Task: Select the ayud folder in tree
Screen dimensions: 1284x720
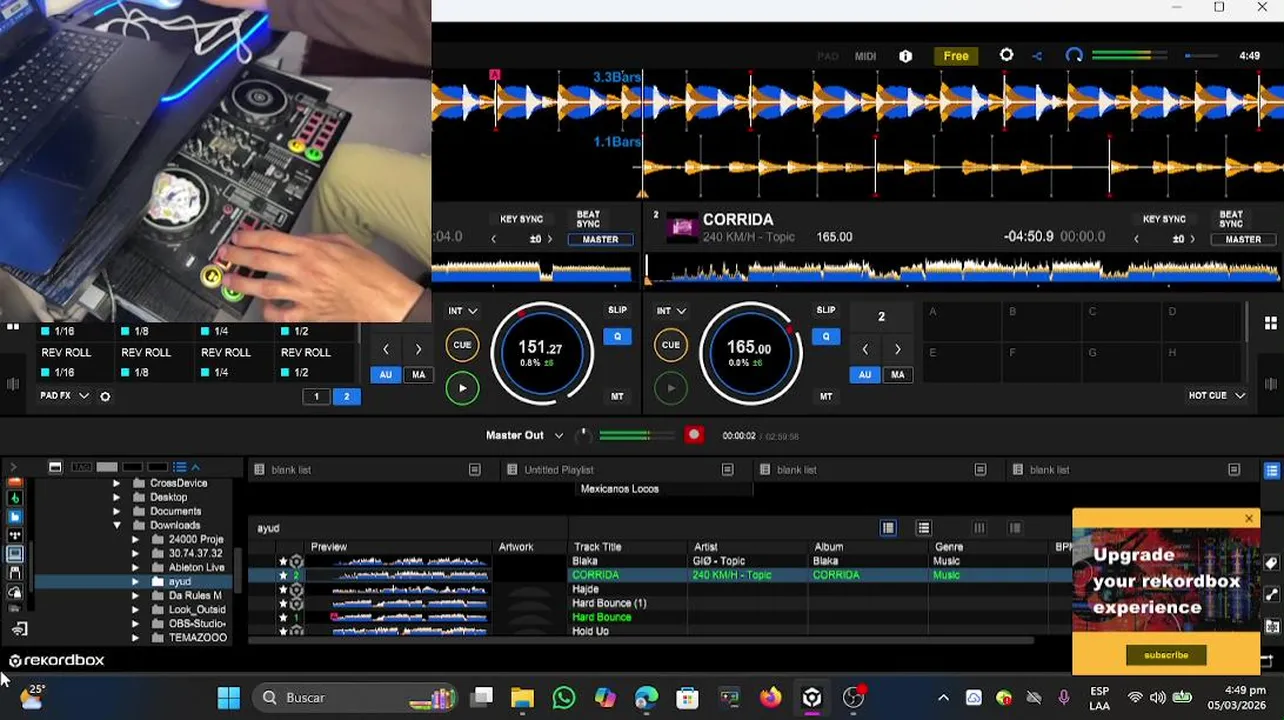Action: click(134, 581)
